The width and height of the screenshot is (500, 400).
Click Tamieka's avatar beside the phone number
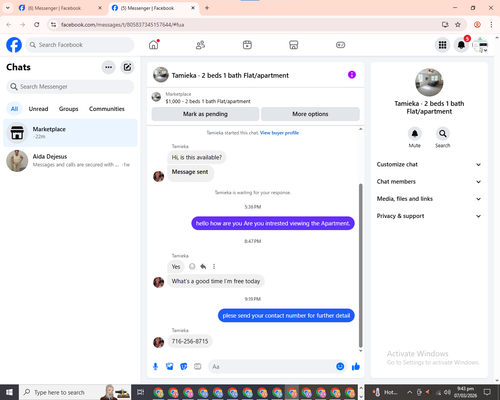[158, 342]
